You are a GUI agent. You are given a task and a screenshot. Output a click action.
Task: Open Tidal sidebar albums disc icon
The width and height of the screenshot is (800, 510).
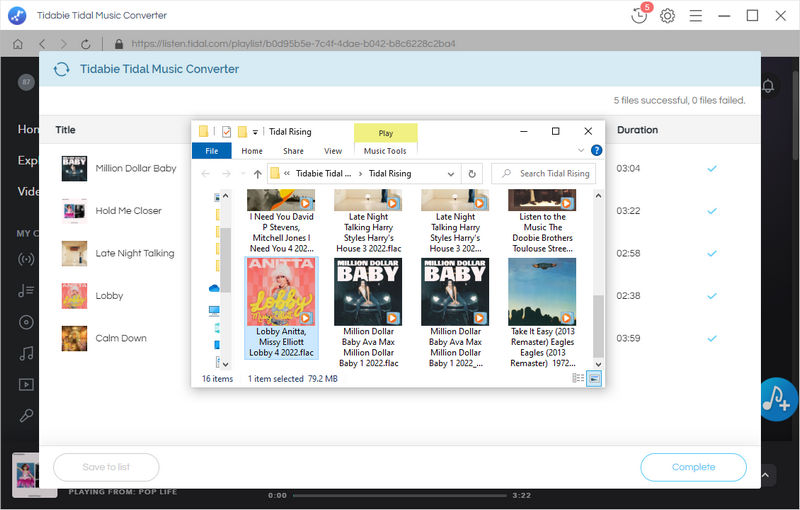click(26, 322)
